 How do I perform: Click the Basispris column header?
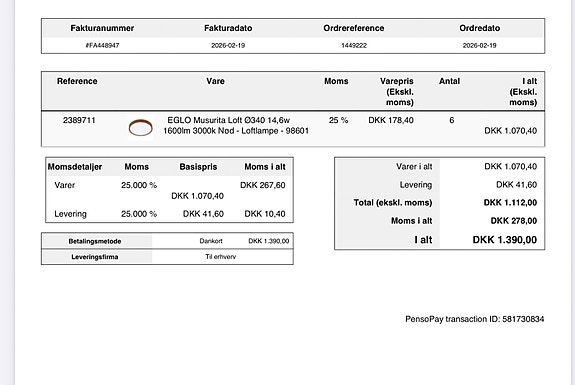pos(198,167)
